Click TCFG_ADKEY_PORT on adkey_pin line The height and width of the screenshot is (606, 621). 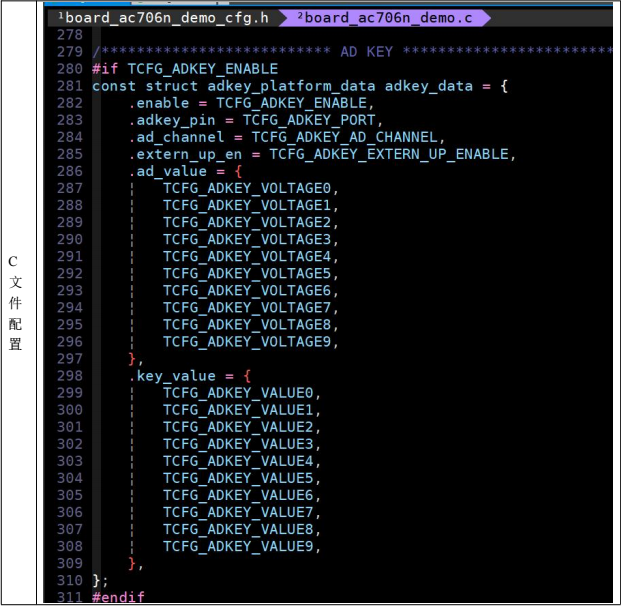309,120
